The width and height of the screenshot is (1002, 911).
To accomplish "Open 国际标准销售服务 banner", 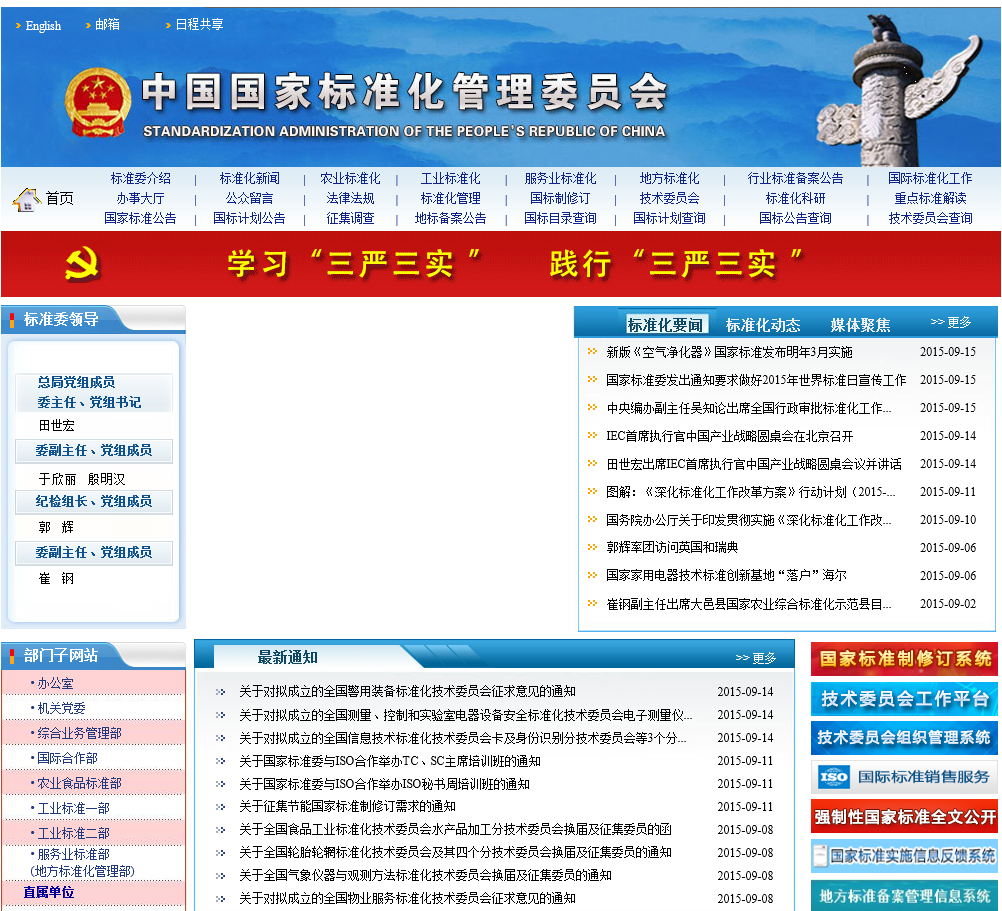I will [x=904, y=777].
